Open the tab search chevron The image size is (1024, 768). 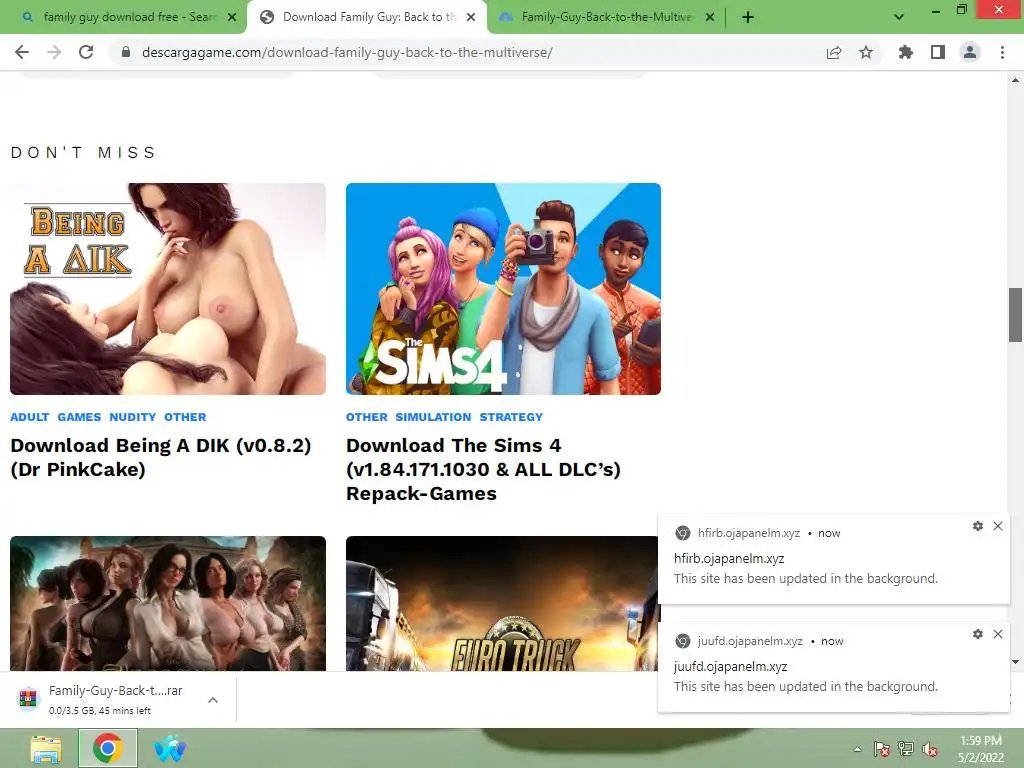click(x=899, y=17)
